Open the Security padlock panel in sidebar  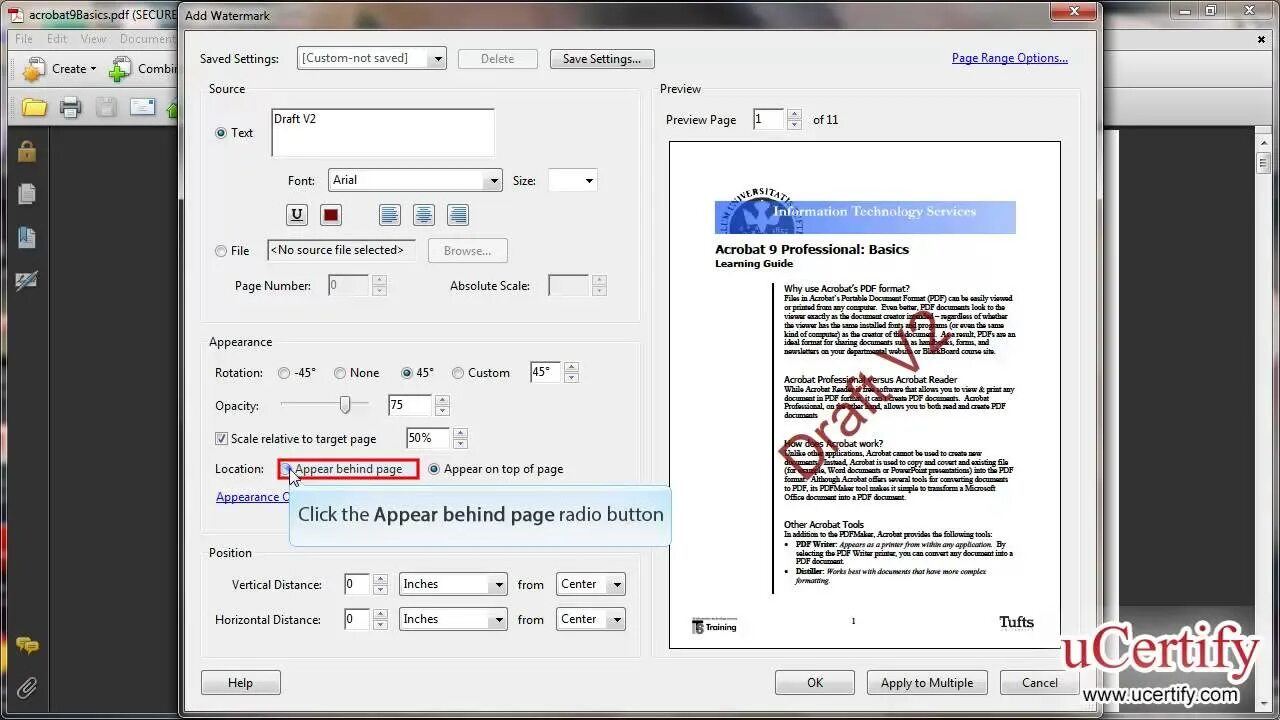pos(26,151)
